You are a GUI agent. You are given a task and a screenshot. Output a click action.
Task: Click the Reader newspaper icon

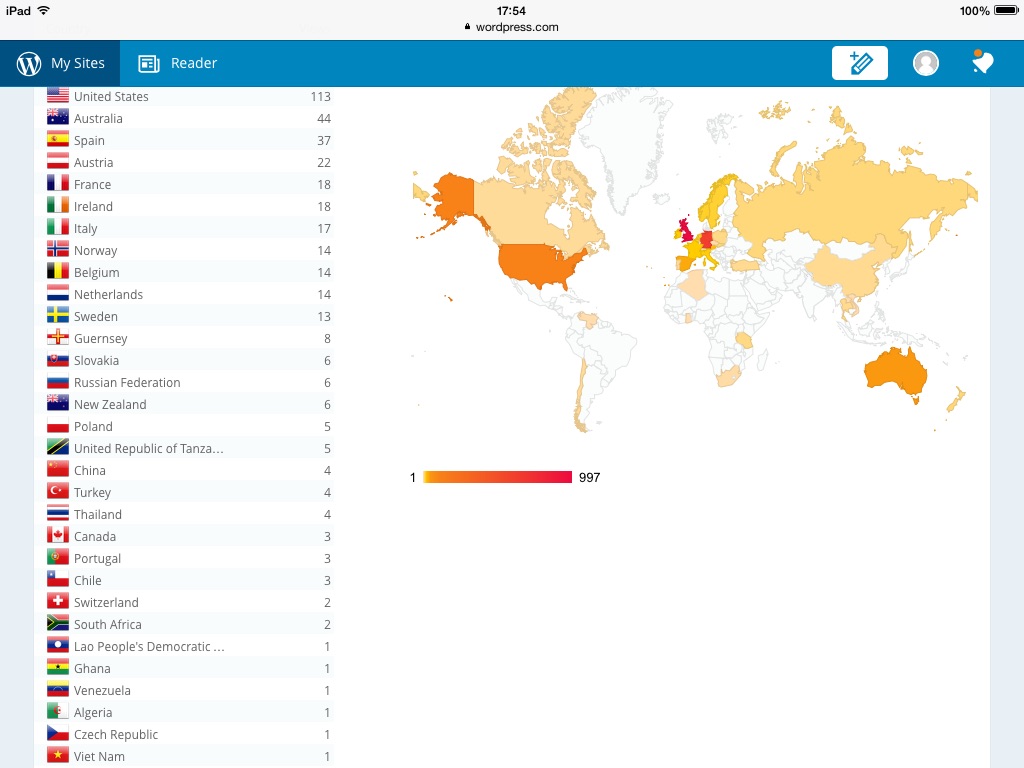[149, 63]
